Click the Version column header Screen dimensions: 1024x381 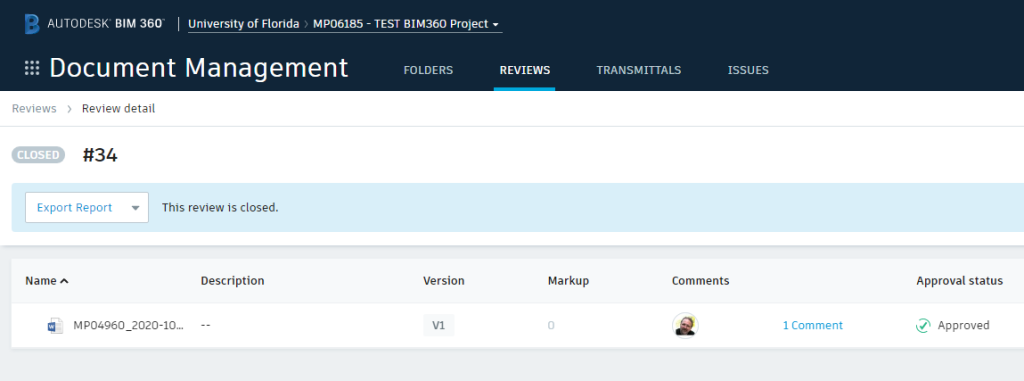click(444, 281)
